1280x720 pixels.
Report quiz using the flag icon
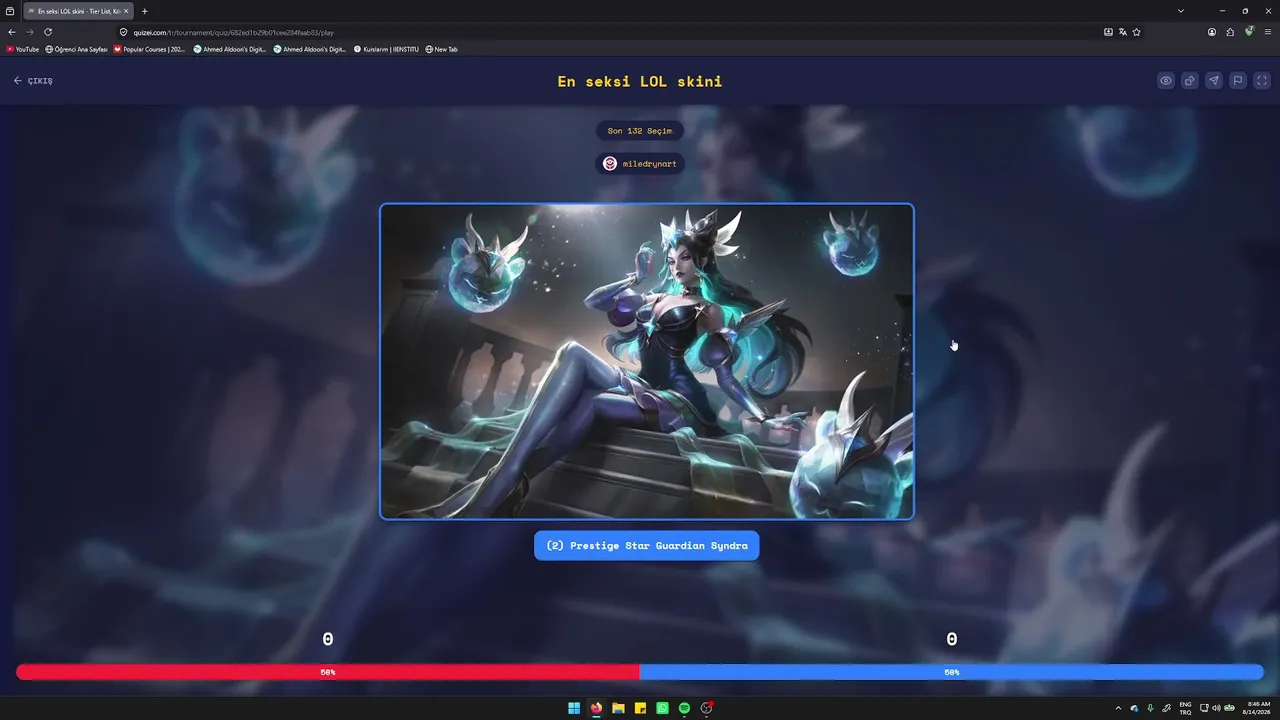click(1238, 81)
